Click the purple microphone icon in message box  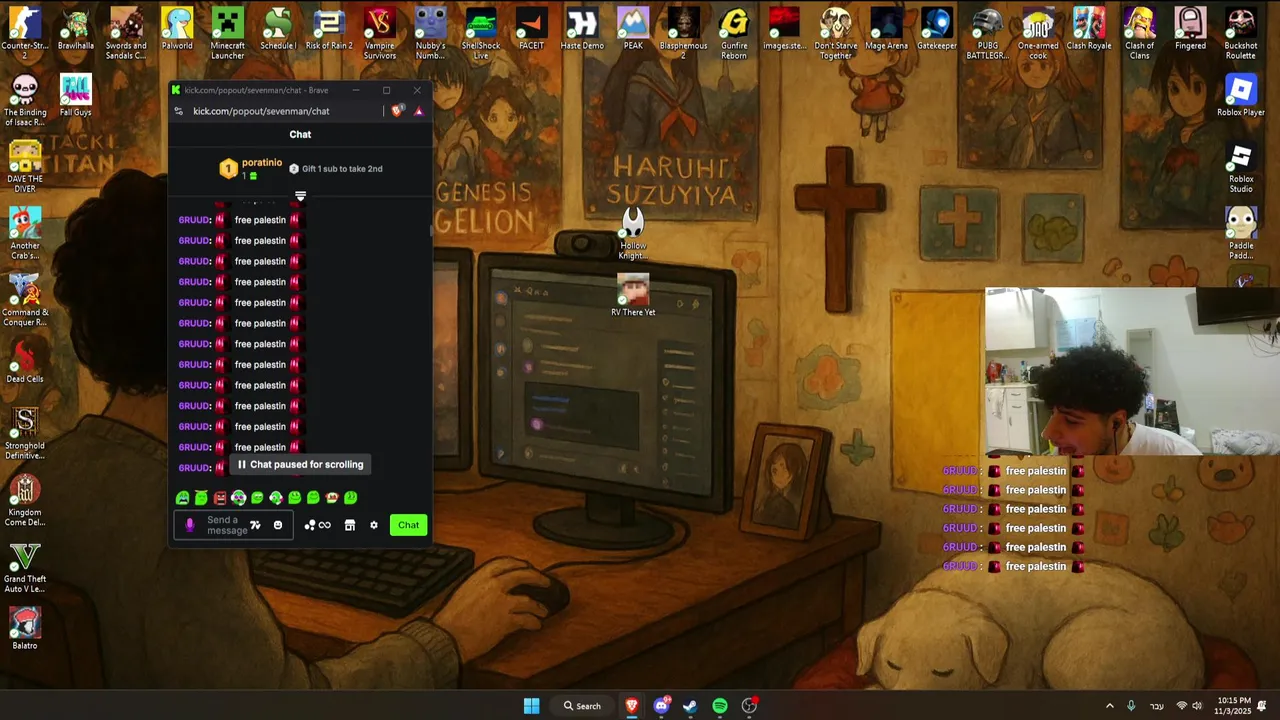point(190,525)
